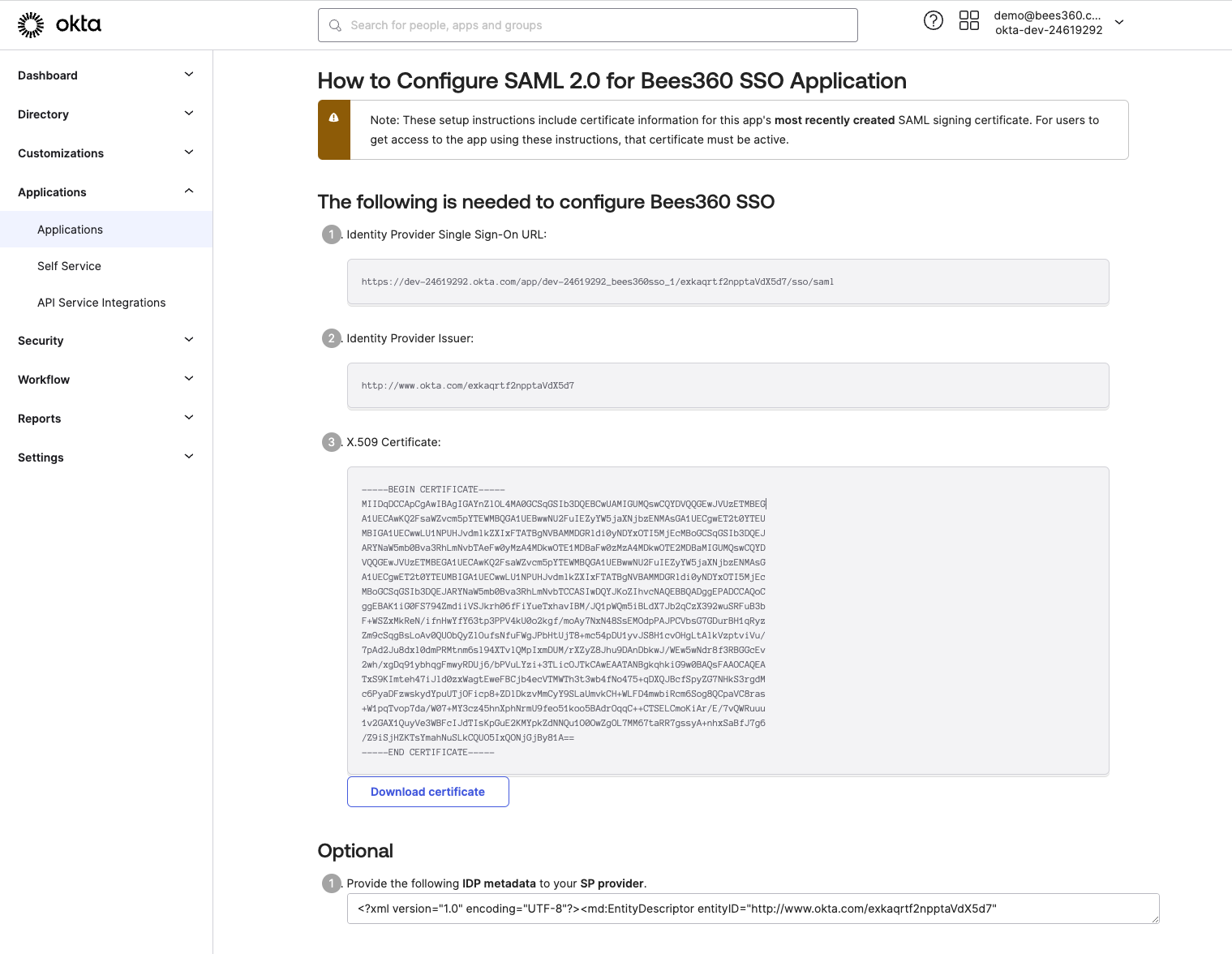Collapse the Applications menu section

tap(189, 191)
